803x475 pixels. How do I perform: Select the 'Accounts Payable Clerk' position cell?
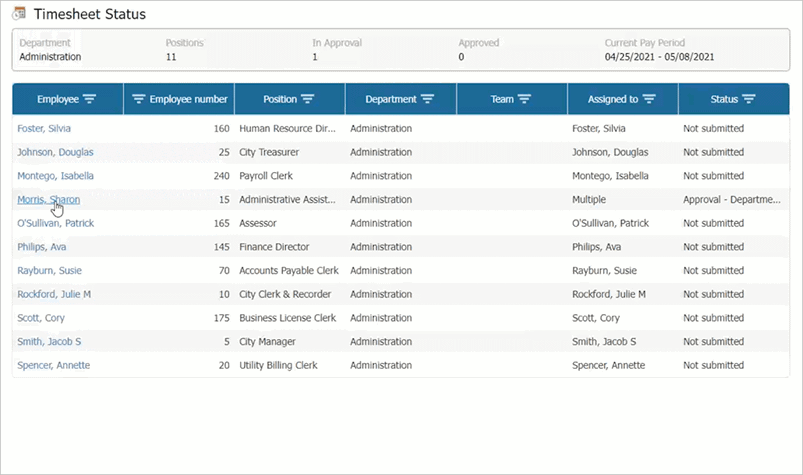click(289, 270)
